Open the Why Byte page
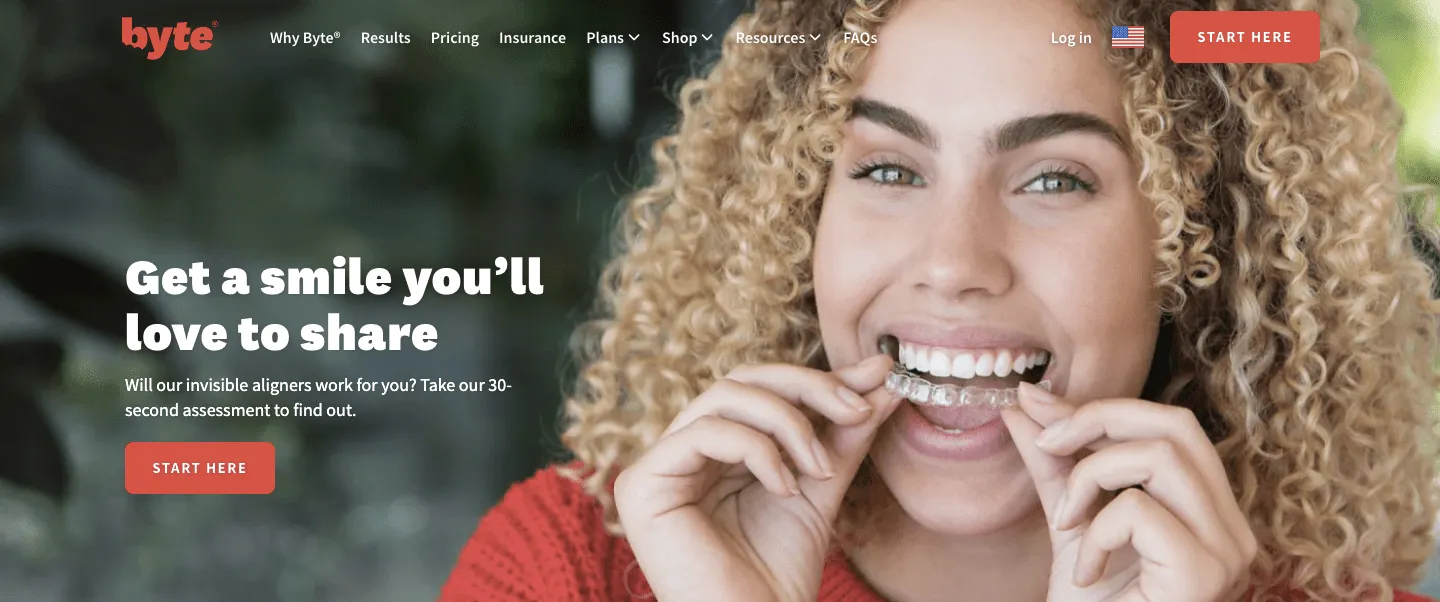Screen dimensions: 1440x602 click(x=305, y=38)
